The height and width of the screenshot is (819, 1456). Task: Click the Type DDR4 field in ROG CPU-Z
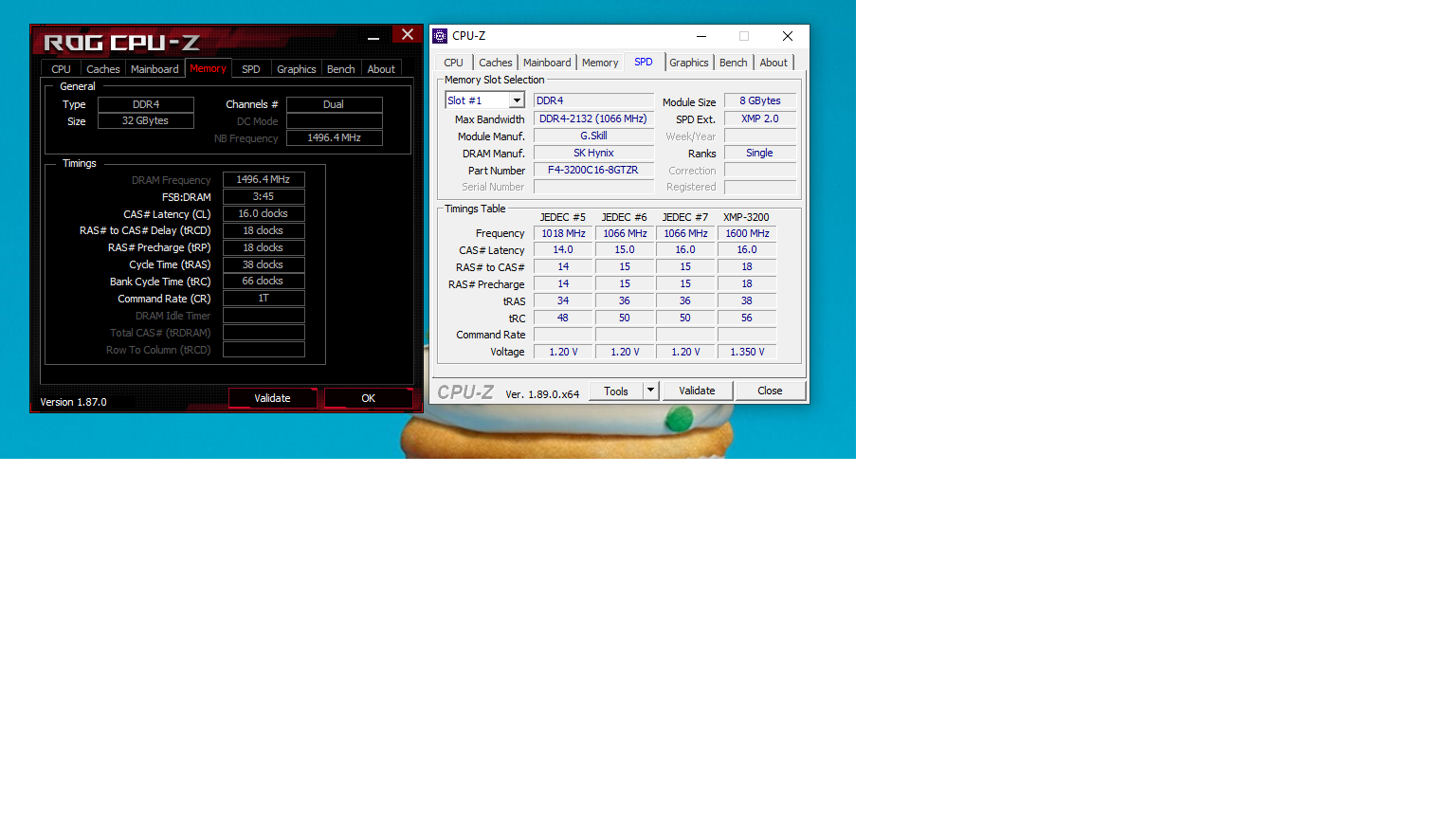146,105
